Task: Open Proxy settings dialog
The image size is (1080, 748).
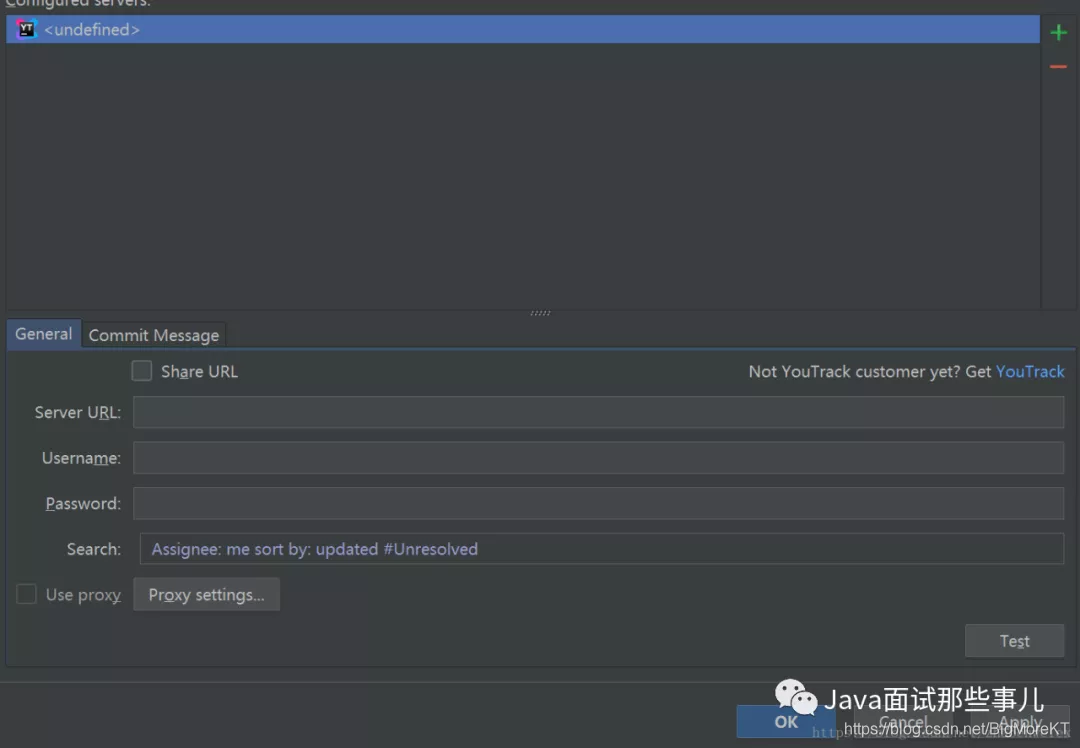Action: (x=207, y=594)
